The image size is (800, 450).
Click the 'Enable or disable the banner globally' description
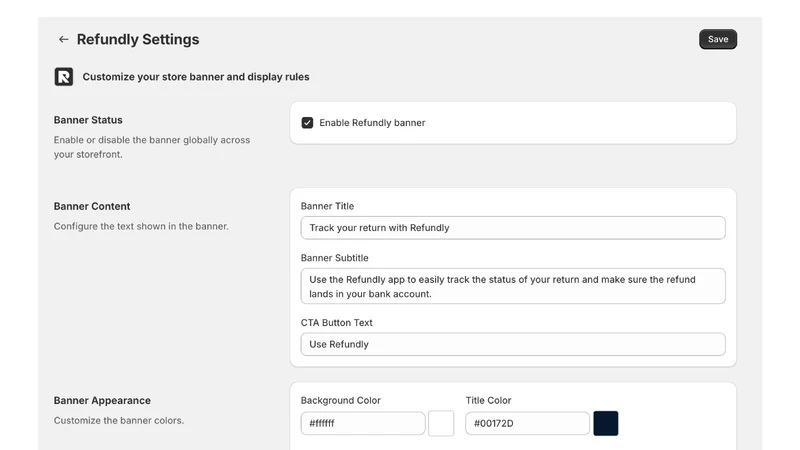152,147
